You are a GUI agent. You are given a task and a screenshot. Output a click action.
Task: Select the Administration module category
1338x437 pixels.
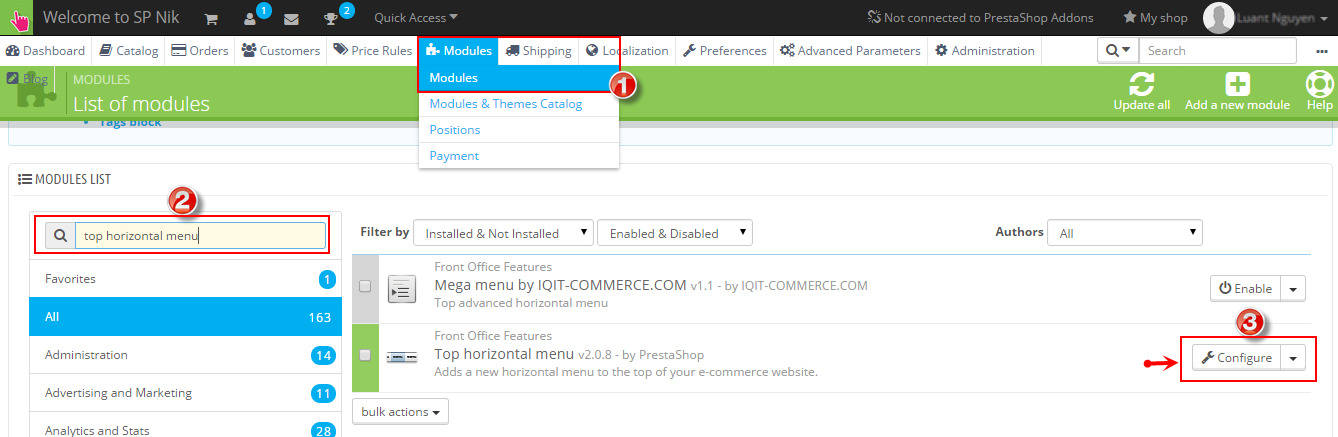pos(185,354)
